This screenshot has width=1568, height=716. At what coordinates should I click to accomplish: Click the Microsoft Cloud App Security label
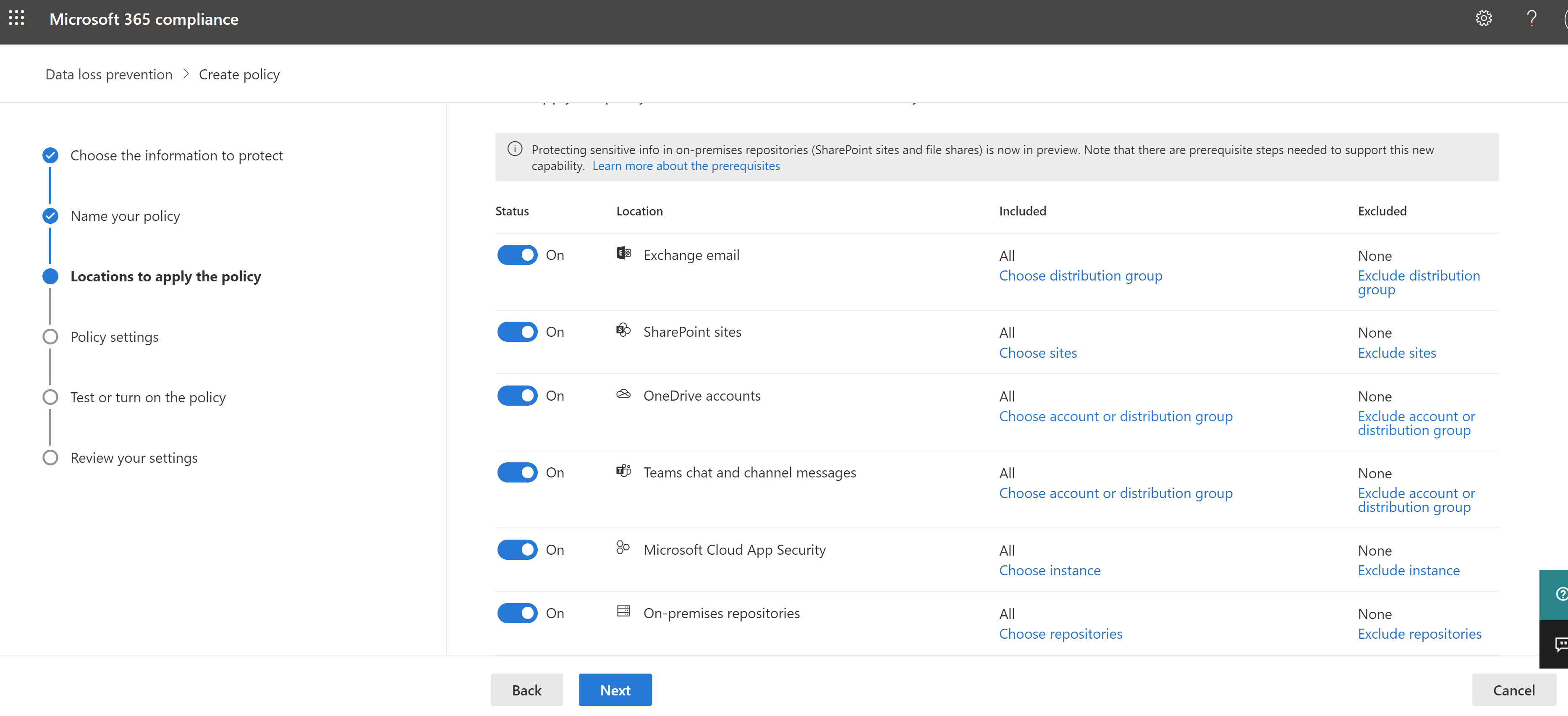(x=735, y=550)
